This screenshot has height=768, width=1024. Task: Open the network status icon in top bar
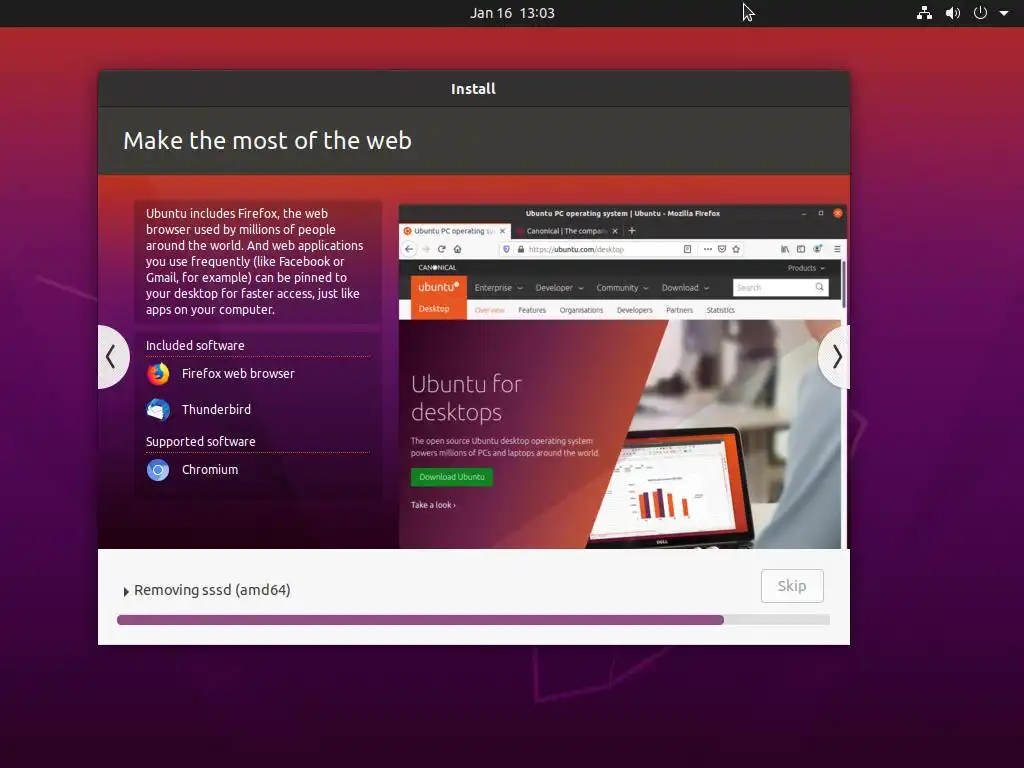tap(924, 13)
